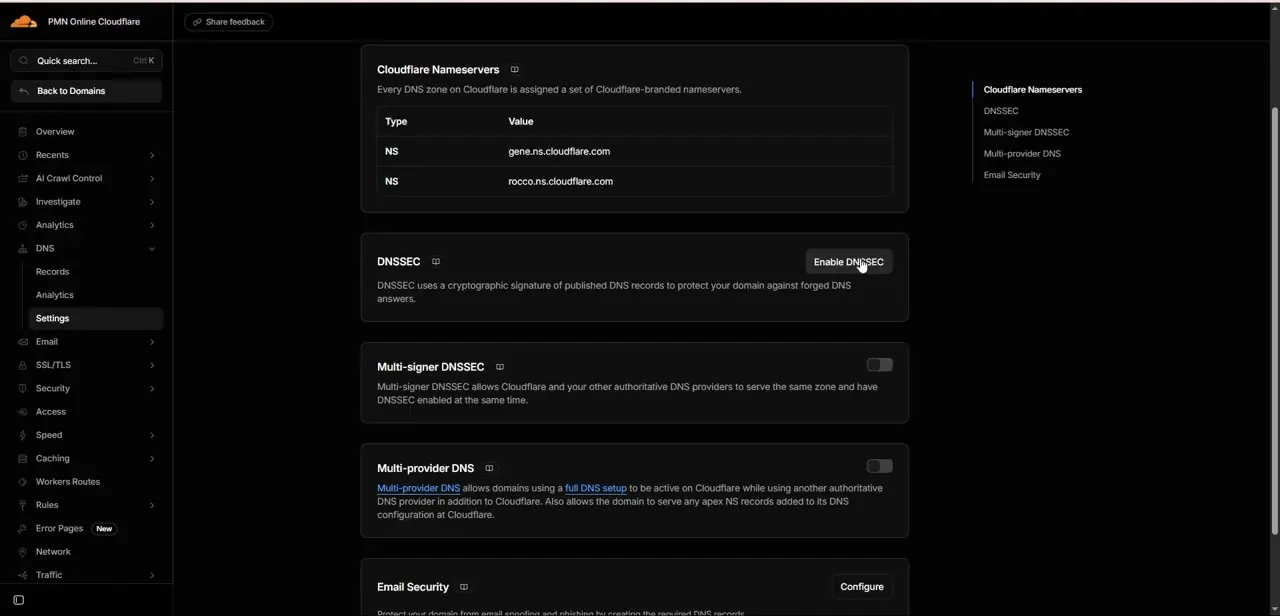Collapse sidebar with the panel icon

pos(18,600)
